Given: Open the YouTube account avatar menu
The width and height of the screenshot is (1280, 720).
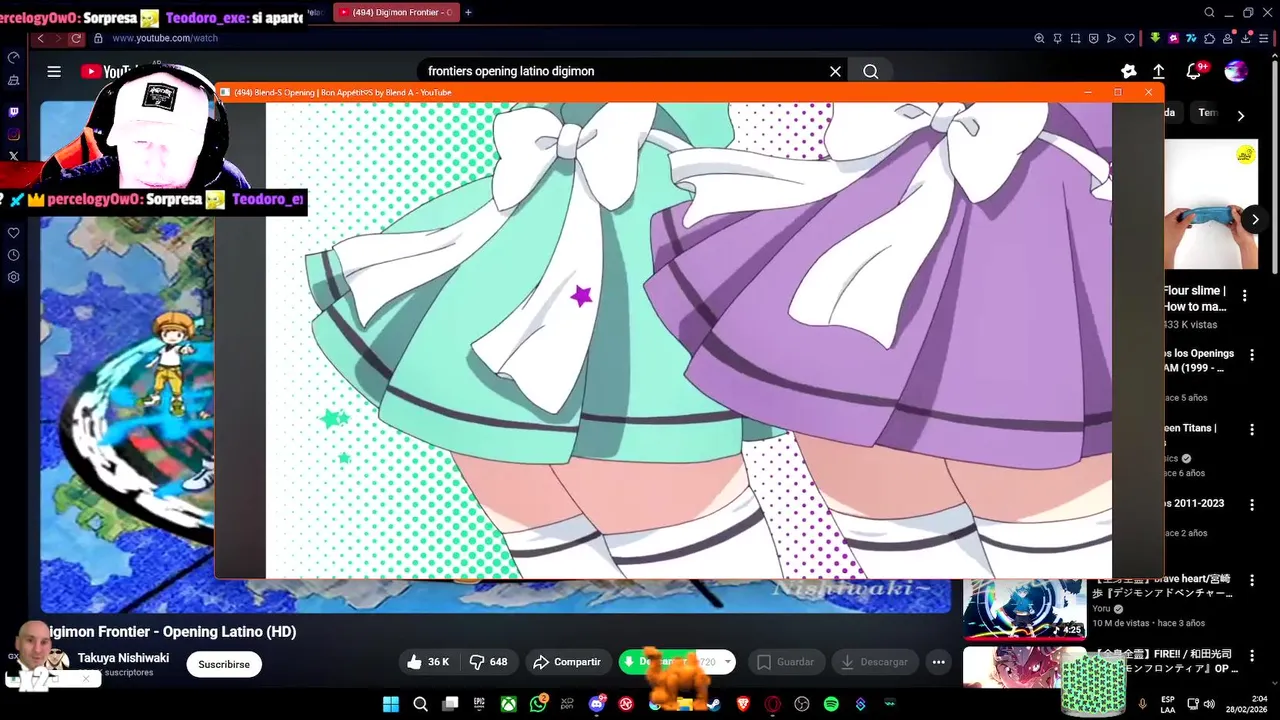Looking at the screenshot, I should click(x=1236, y=71).
